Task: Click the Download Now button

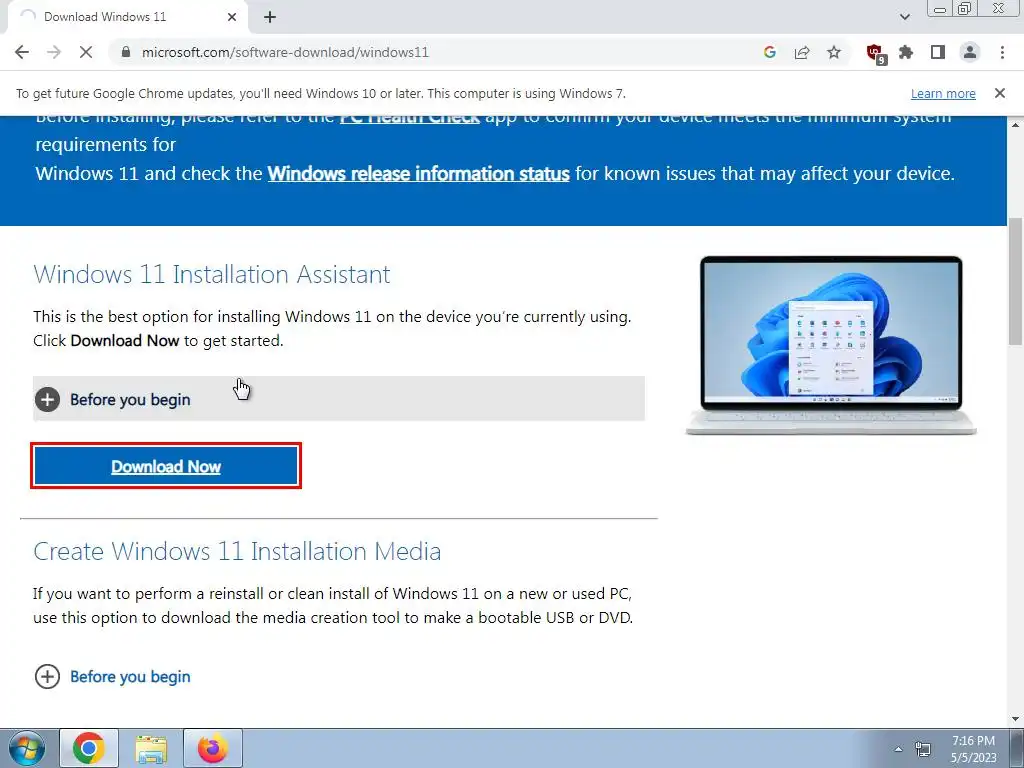Action: (166, 466)
